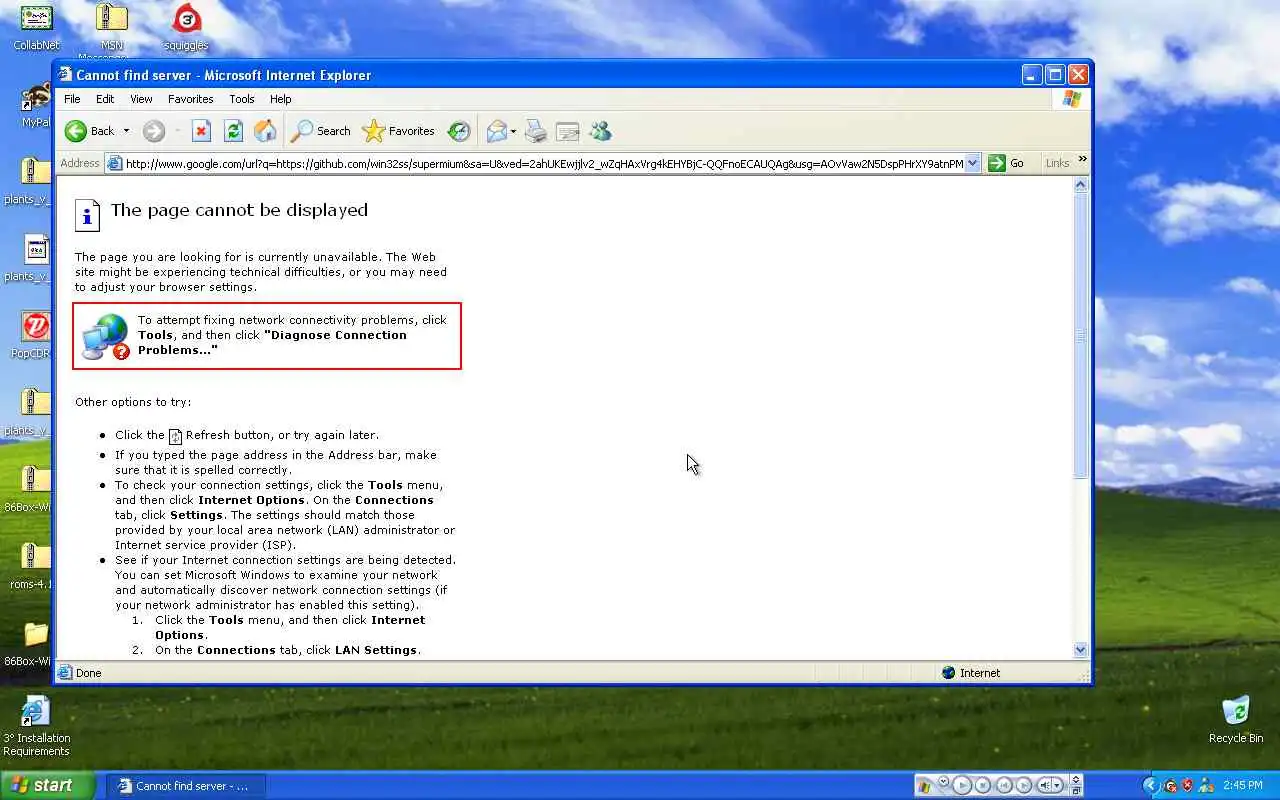Click the vertical scrollbar down arrow

coord(1080,650)
